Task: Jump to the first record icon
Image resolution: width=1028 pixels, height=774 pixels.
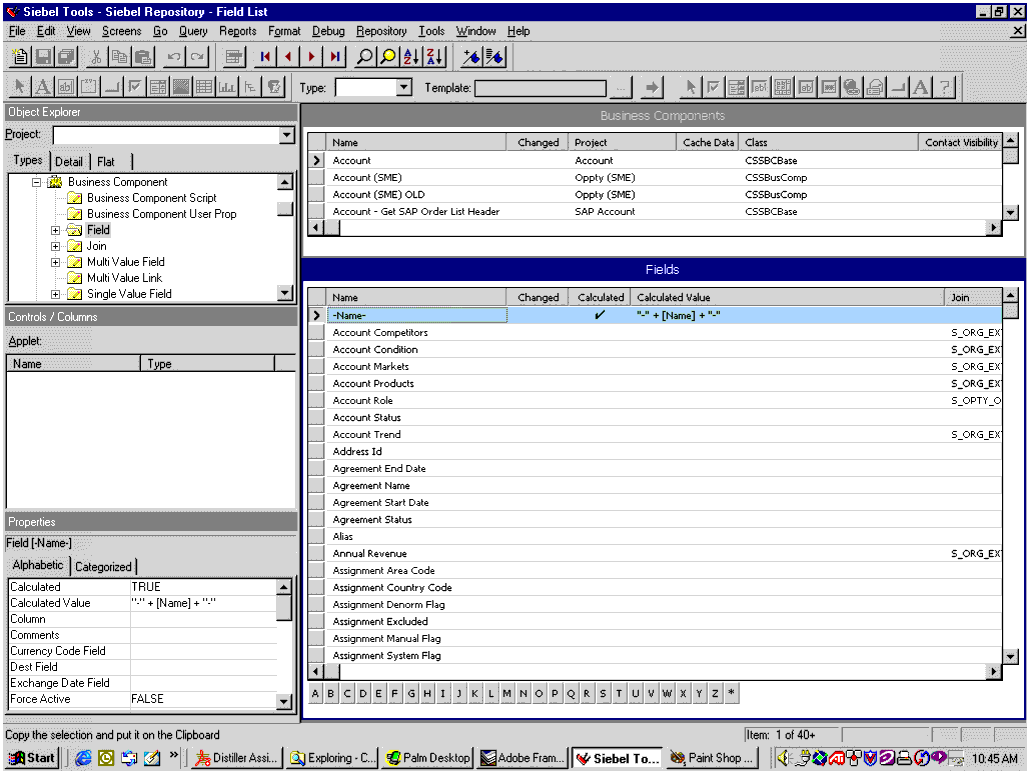Action: tap(265, 57)
